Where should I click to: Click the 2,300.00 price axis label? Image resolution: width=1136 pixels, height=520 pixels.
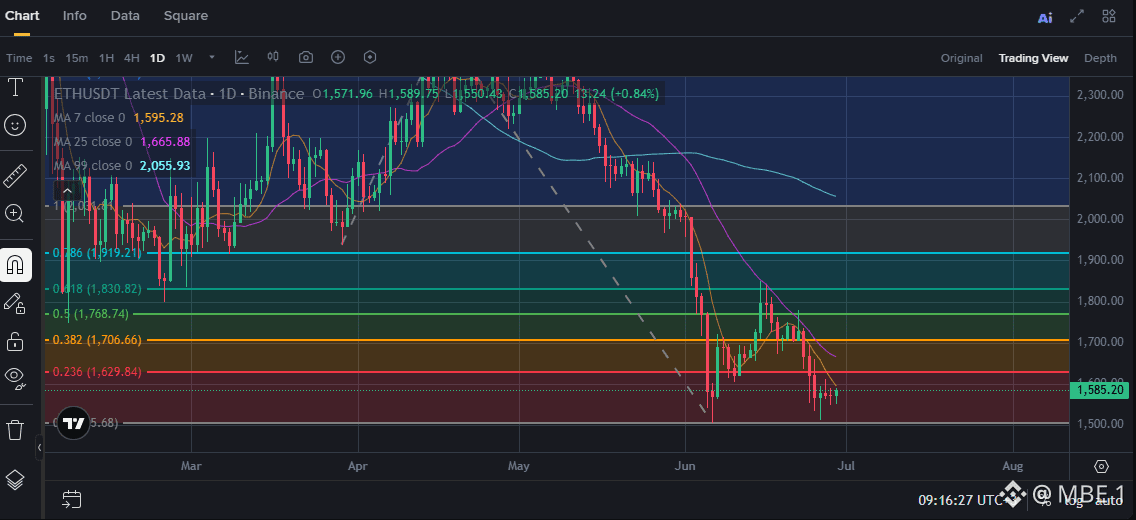pyautogui.click(x=1100, y=95)
